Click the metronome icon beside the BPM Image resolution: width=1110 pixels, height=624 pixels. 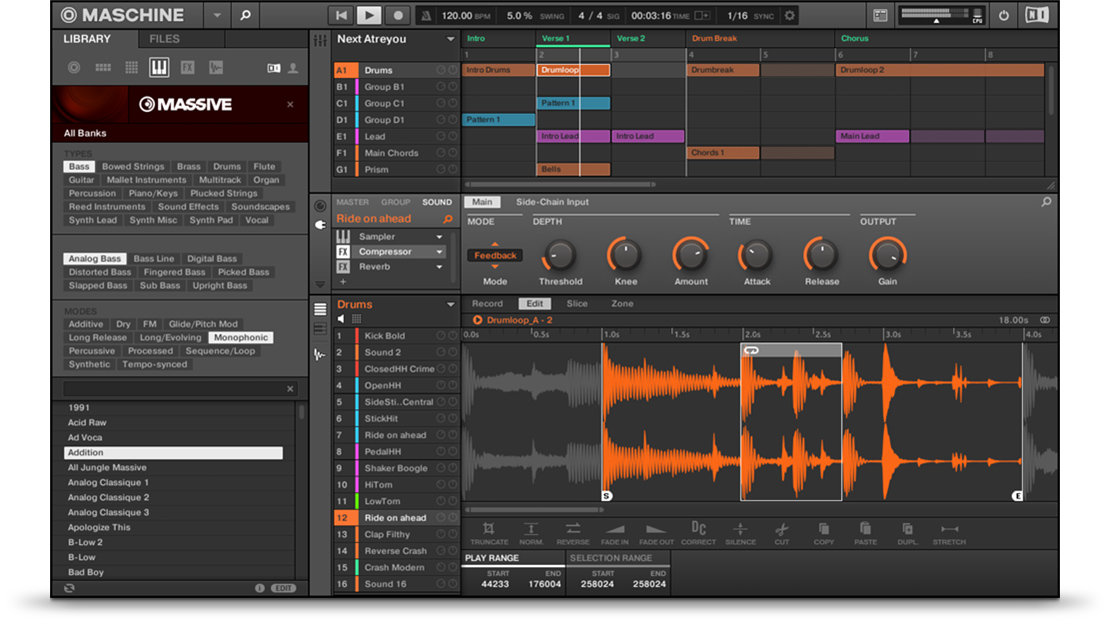pos(425,16)
